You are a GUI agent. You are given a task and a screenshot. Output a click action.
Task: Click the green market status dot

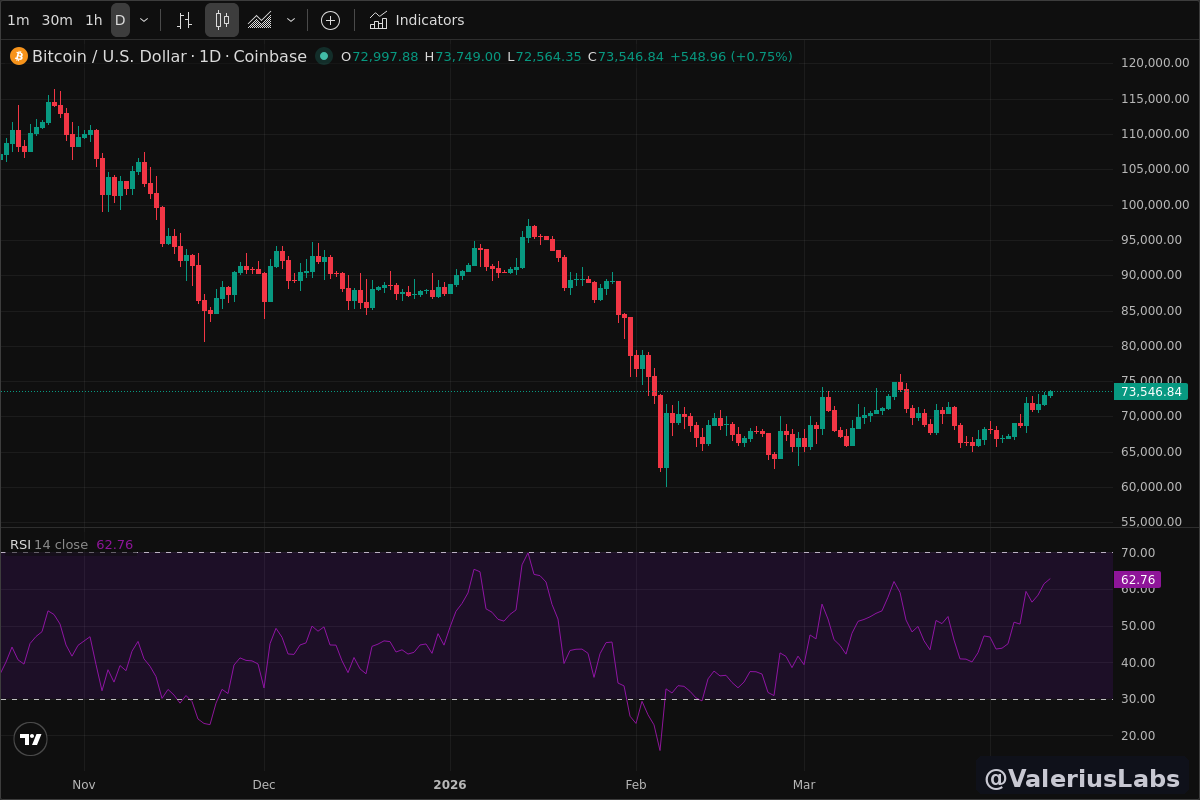(x=324, y=56)
